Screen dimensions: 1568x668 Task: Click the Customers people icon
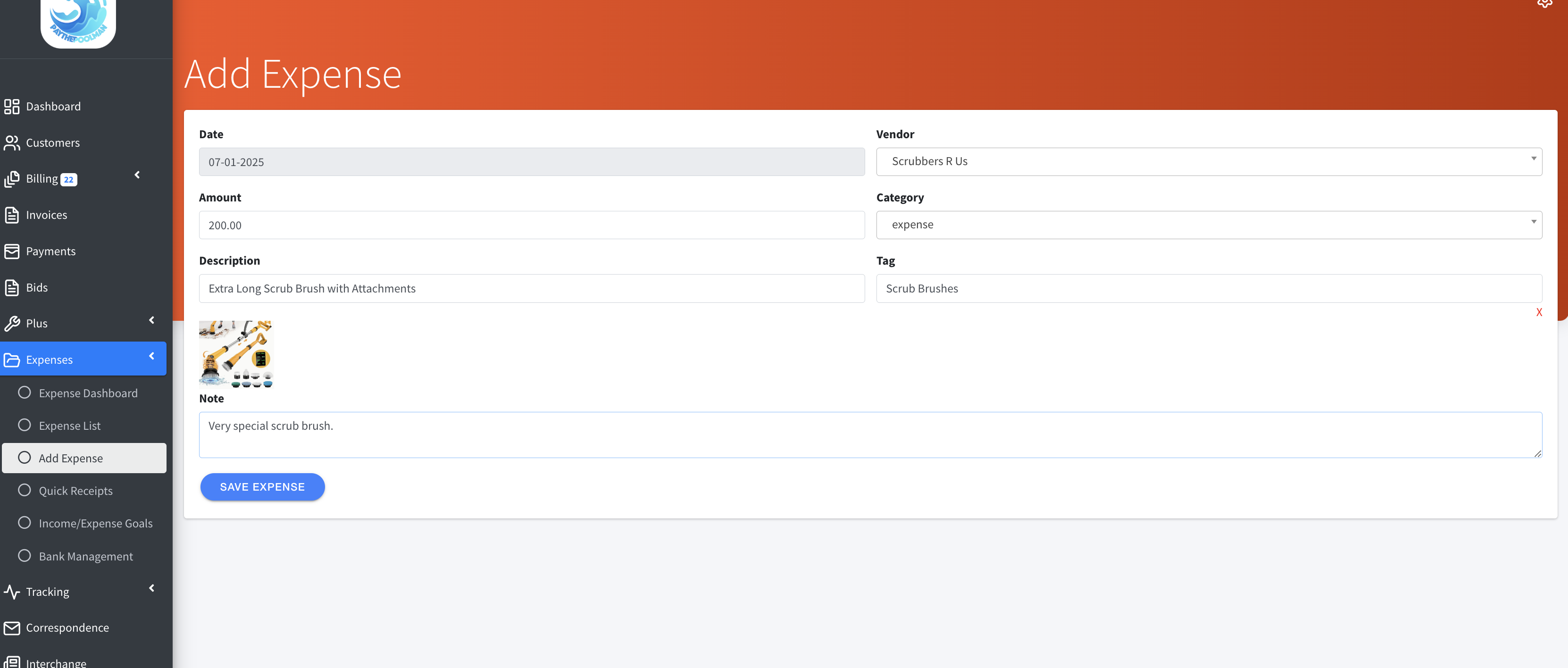click(12, 142)
